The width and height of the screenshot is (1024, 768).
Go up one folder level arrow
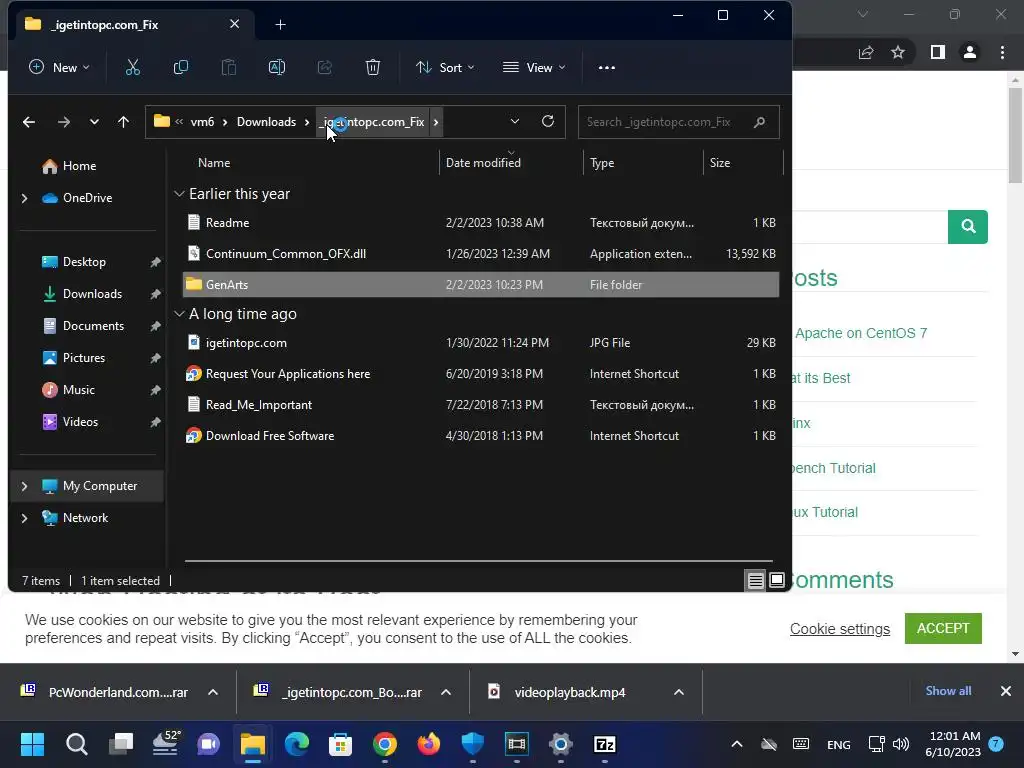123,122
